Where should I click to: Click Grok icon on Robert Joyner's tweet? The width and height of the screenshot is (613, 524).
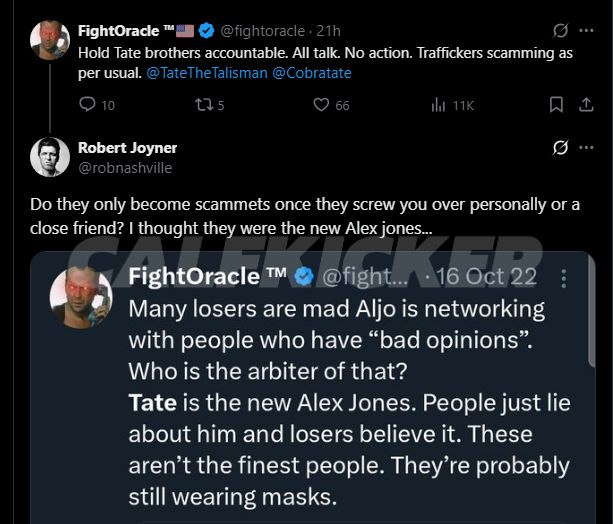[561, 148]
